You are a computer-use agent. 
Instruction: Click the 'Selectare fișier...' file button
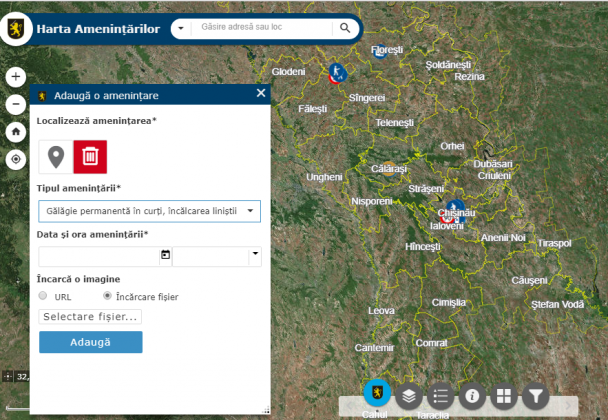click(x=90, y=316)
